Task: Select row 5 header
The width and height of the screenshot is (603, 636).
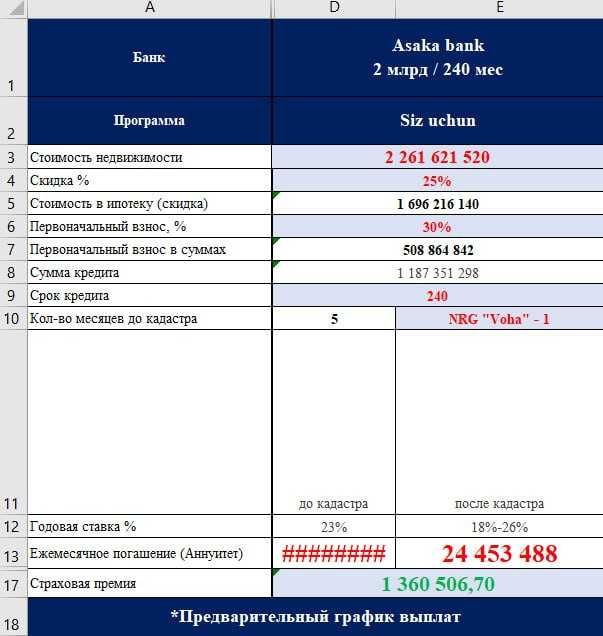Action: (13, 203)
